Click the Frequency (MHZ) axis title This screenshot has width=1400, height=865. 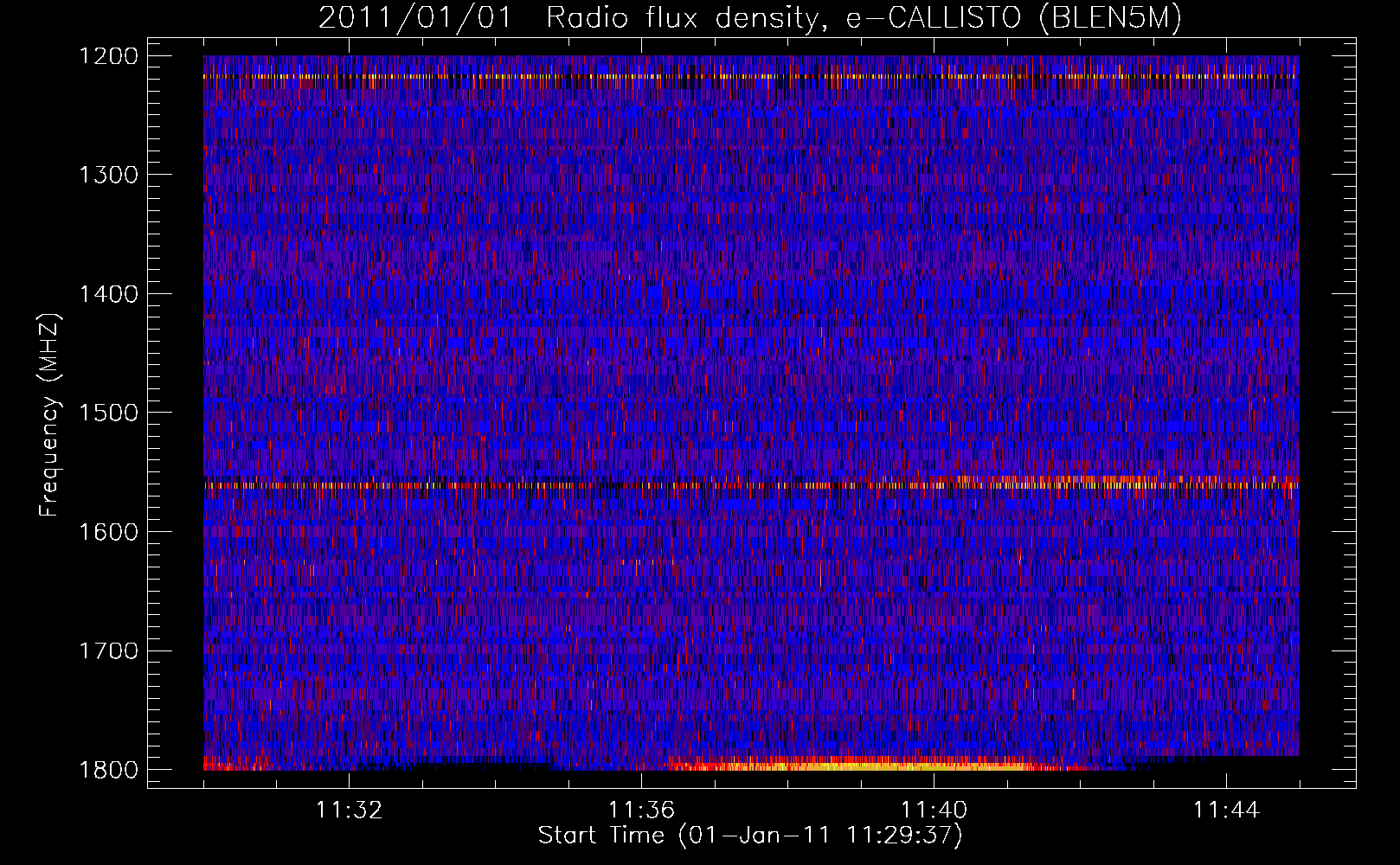[49, 415]
